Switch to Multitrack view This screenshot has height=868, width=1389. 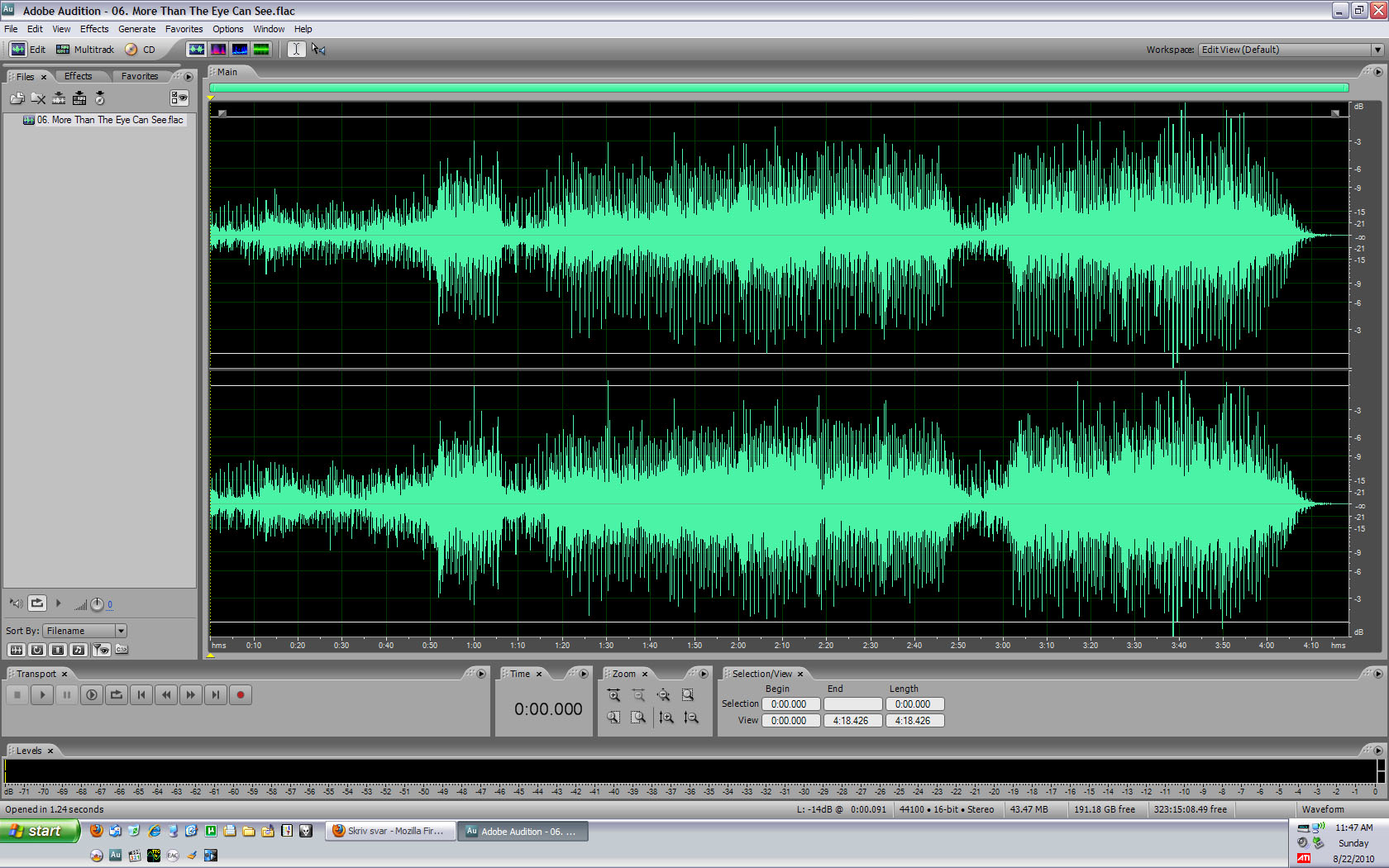85,50
